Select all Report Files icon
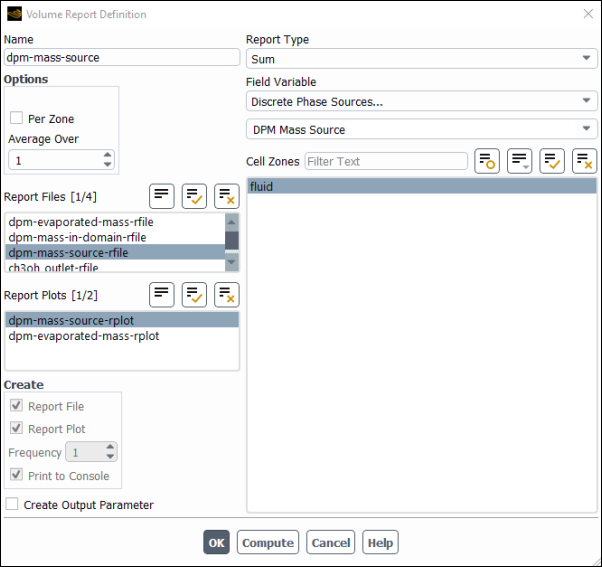Screen dimensions: 602x567 coord(194,196)
